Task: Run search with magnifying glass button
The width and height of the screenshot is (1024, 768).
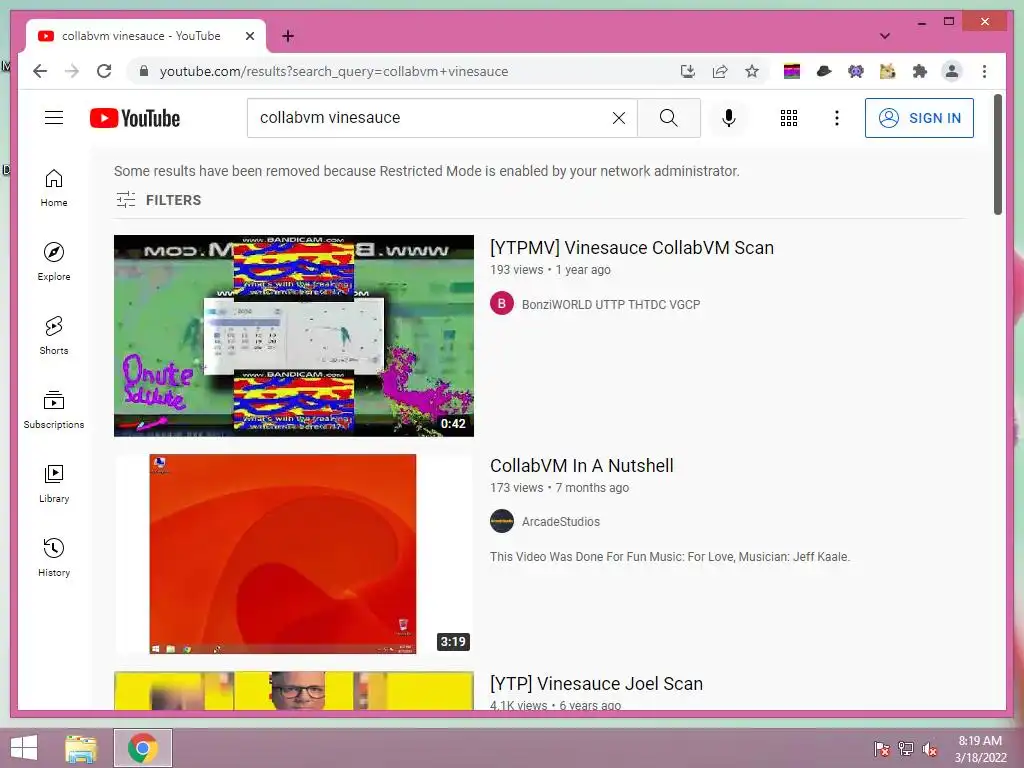Action: 669,118
